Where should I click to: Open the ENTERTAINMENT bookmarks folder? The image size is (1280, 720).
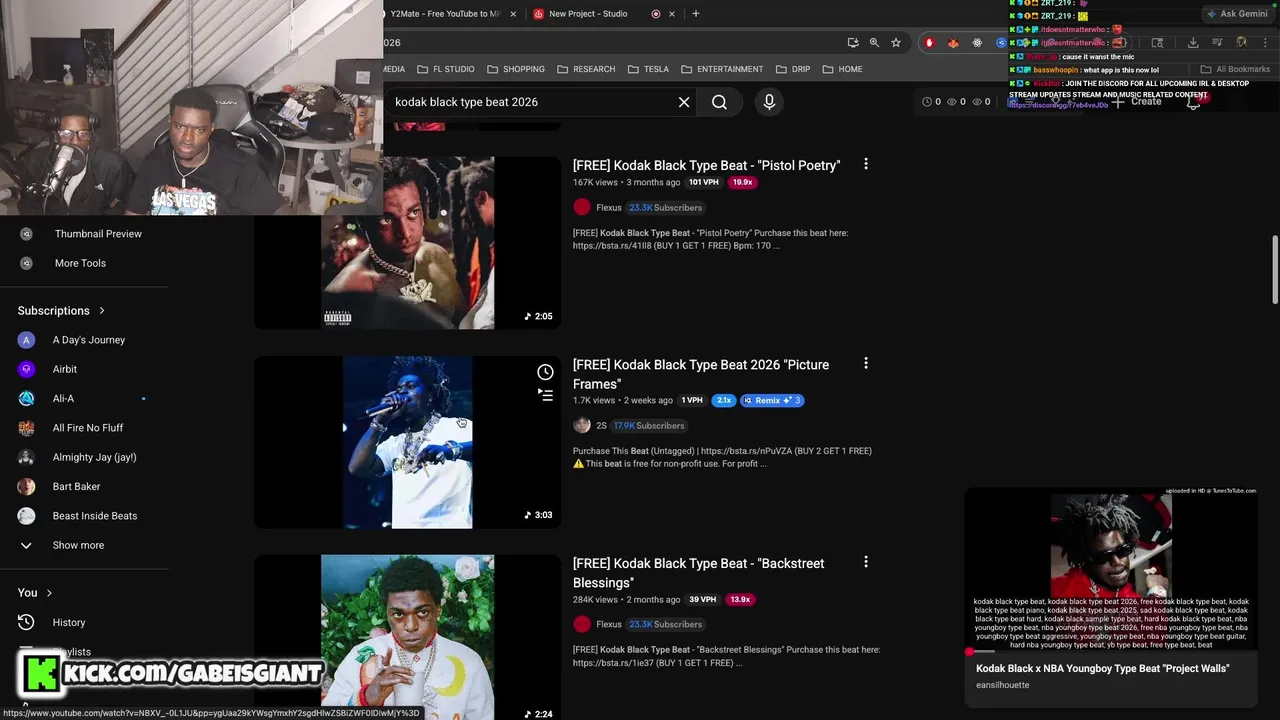(722, 69)
